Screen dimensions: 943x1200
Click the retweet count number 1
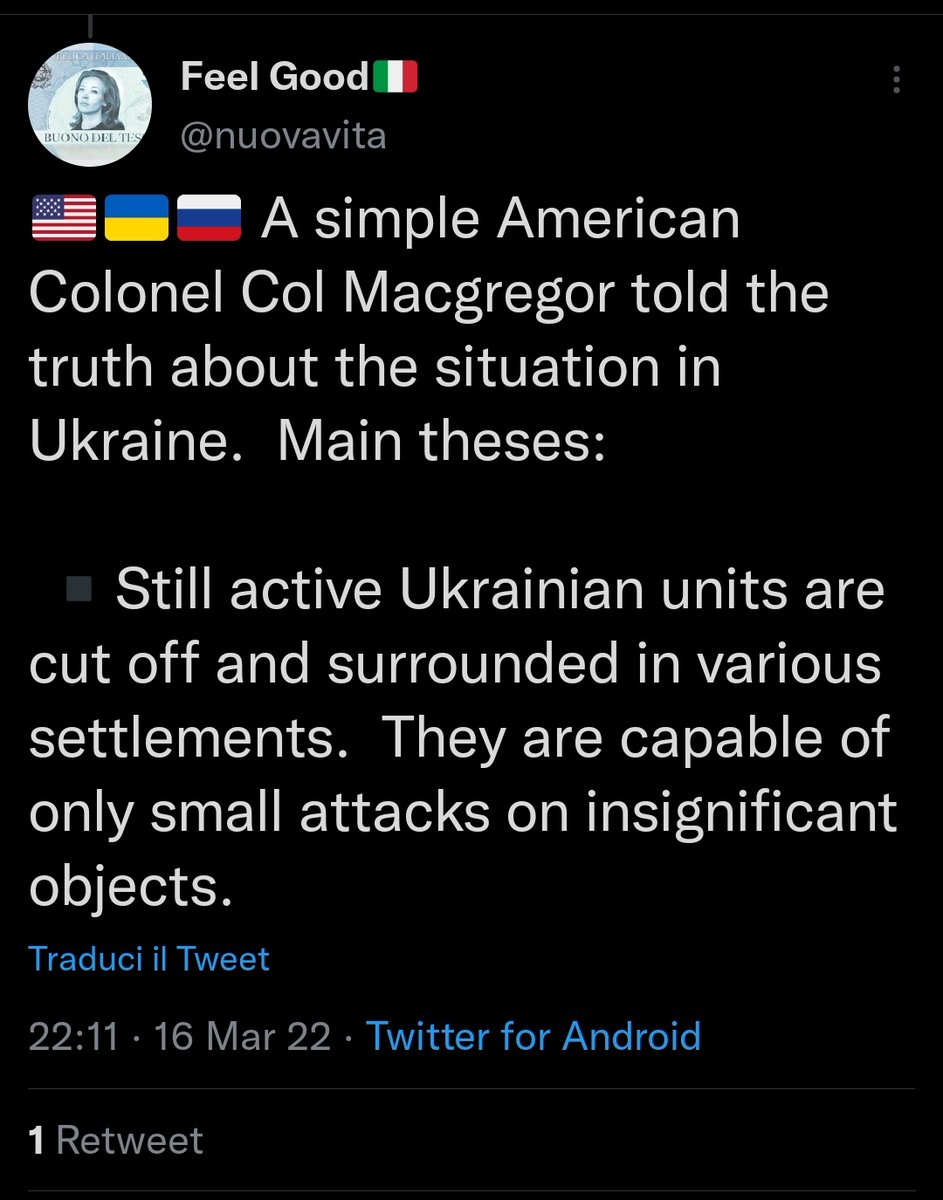click(37, 1141)
